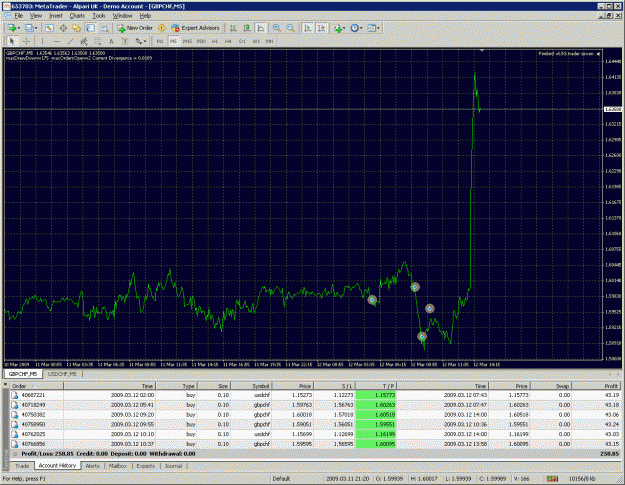Switch chart to line chart
625x485 pixels.
click(x=261, y=28)
